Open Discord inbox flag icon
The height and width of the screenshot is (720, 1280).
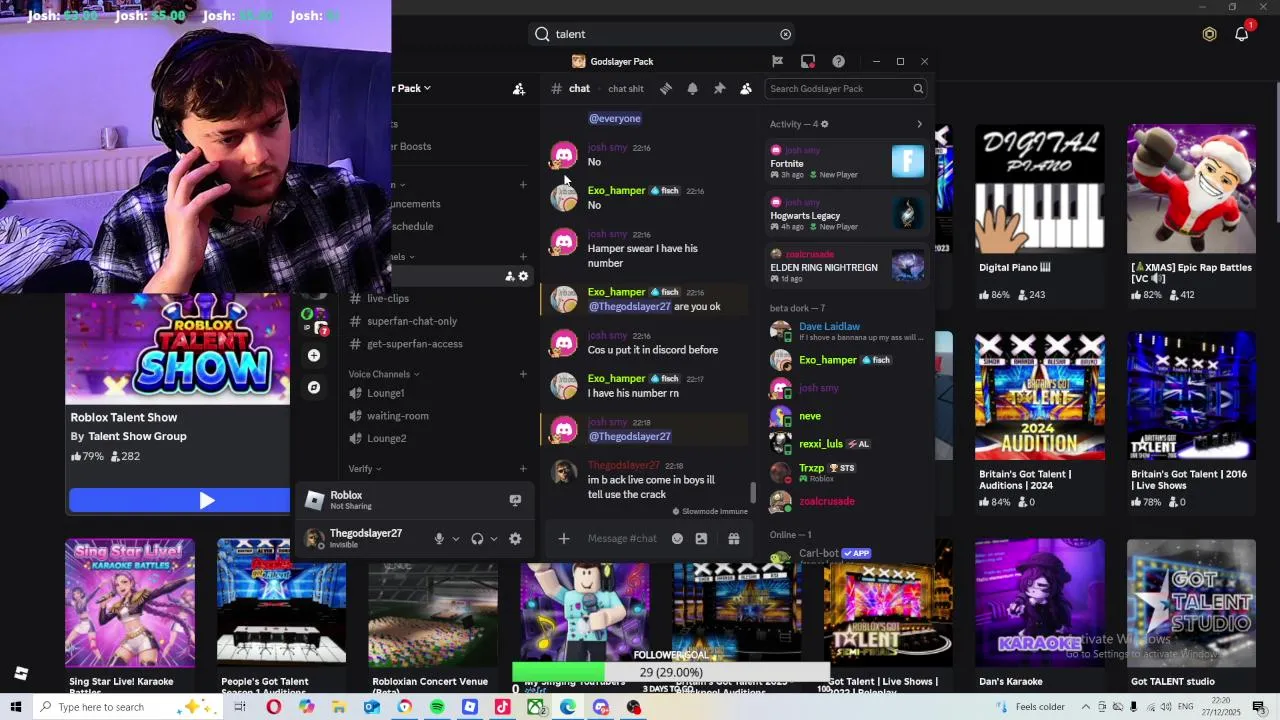point(777,61)
